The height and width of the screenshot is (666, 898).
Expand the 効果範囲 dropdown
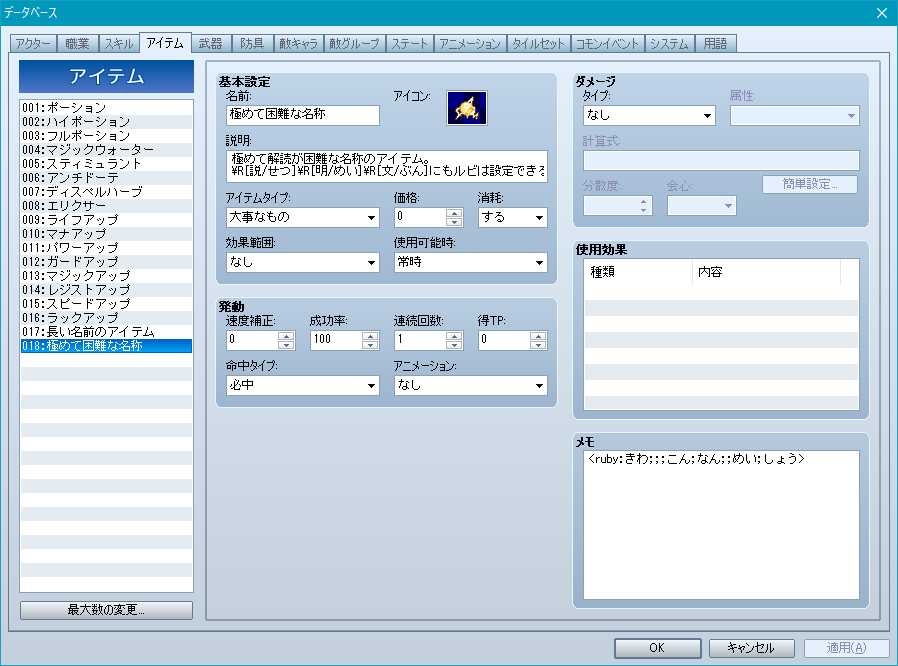(x=302, y=262)
